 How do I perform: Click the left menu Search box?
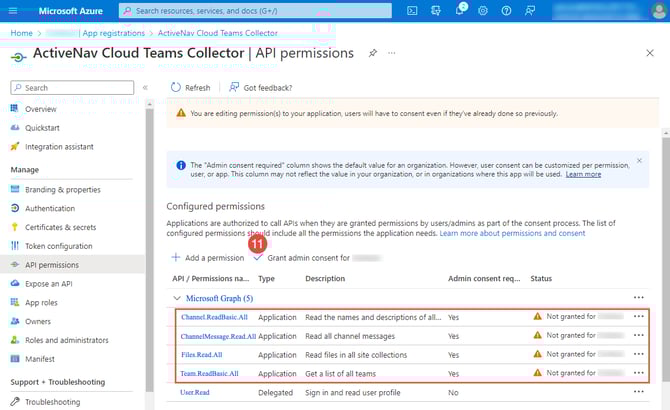click(72, 88)
